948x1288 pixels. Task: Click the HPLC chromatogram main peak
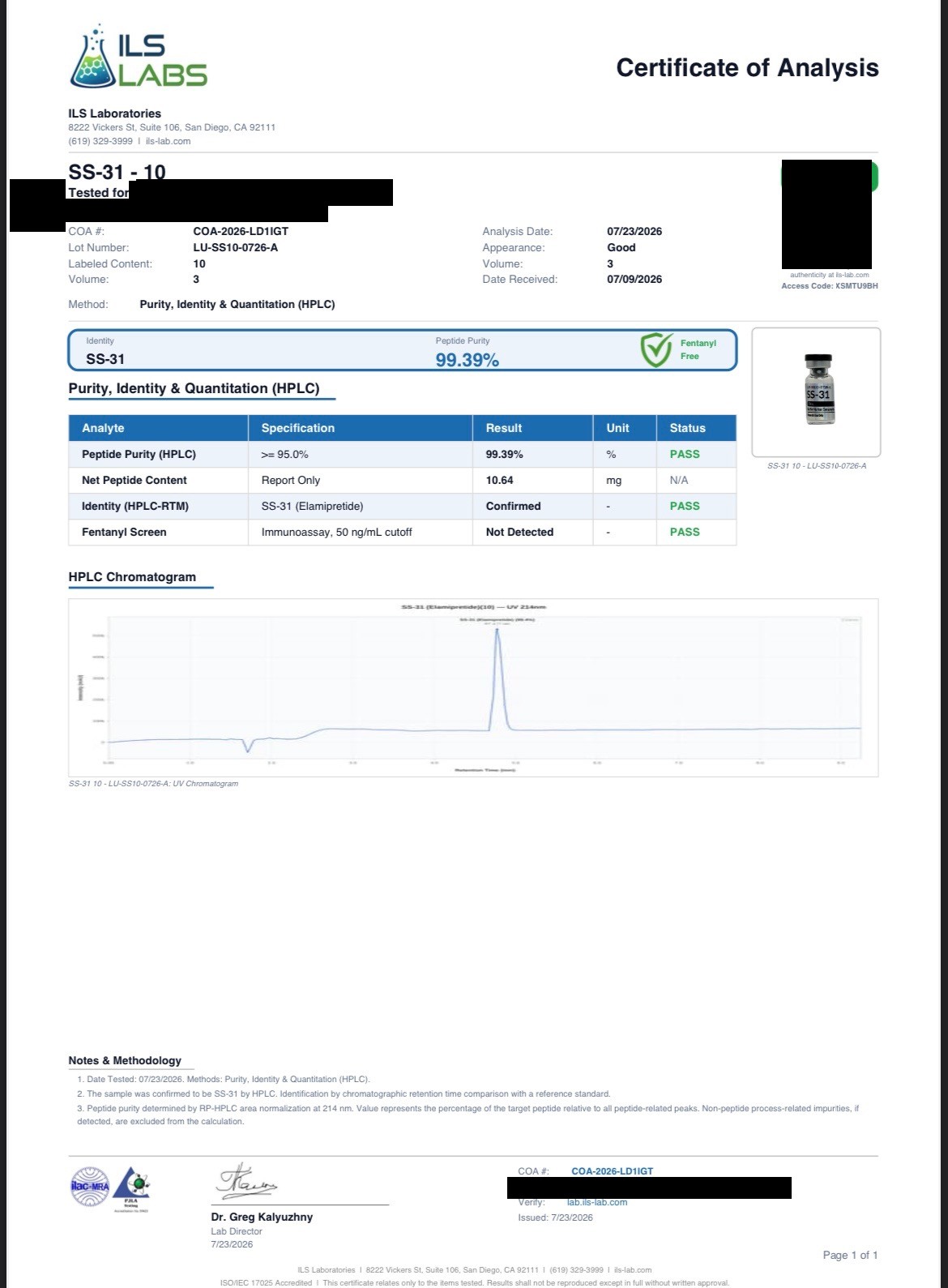tap(497, 679)
